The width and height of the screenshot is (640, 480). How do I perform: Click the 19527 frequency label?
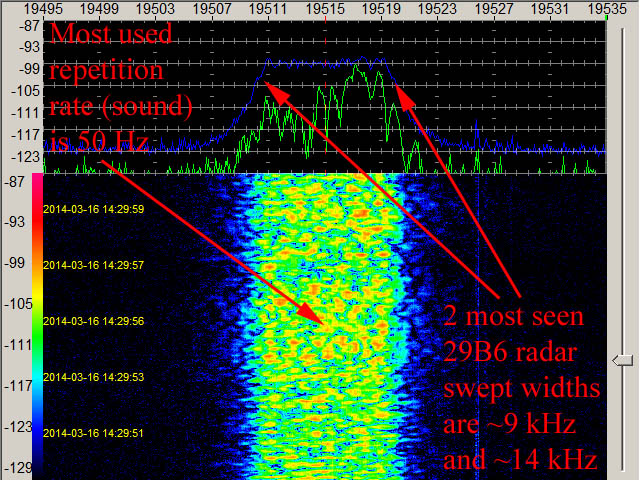[493, 9]
